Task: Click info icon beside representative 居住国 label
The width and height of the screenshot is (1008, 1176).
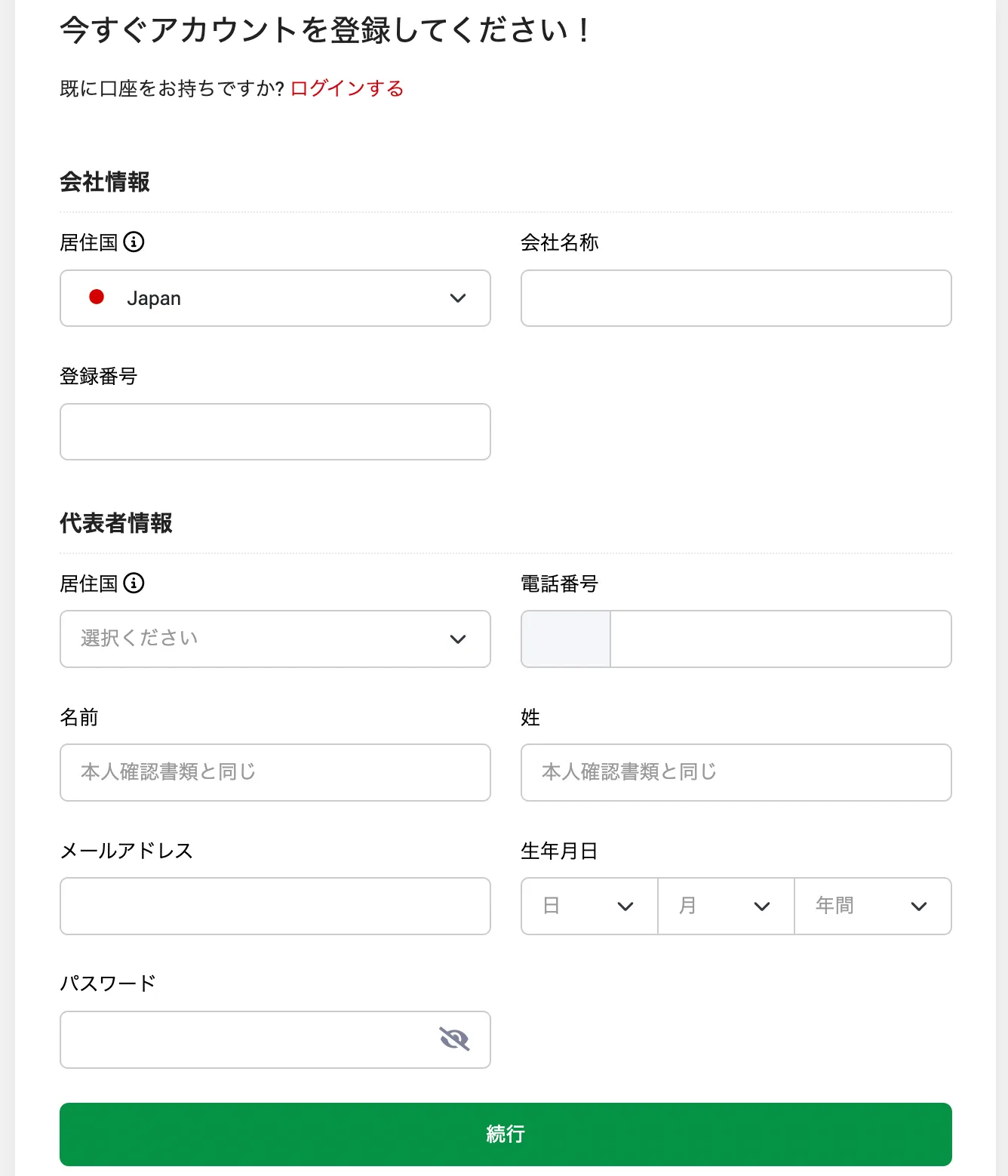Action: 134,583
